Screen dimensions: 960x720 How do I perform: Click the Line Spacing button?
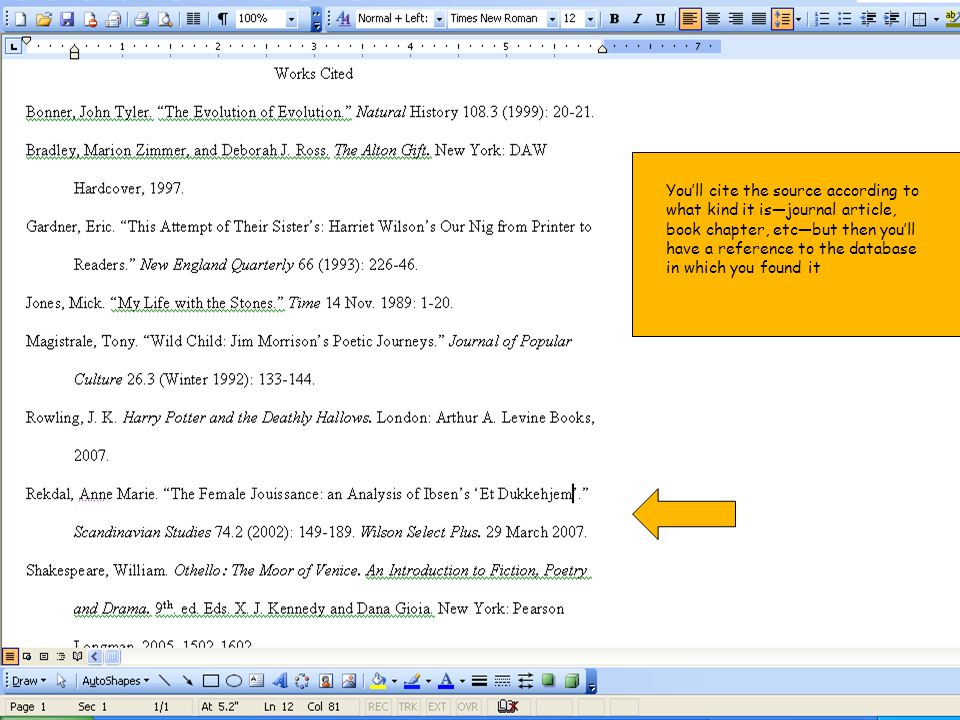pos(782,19)
